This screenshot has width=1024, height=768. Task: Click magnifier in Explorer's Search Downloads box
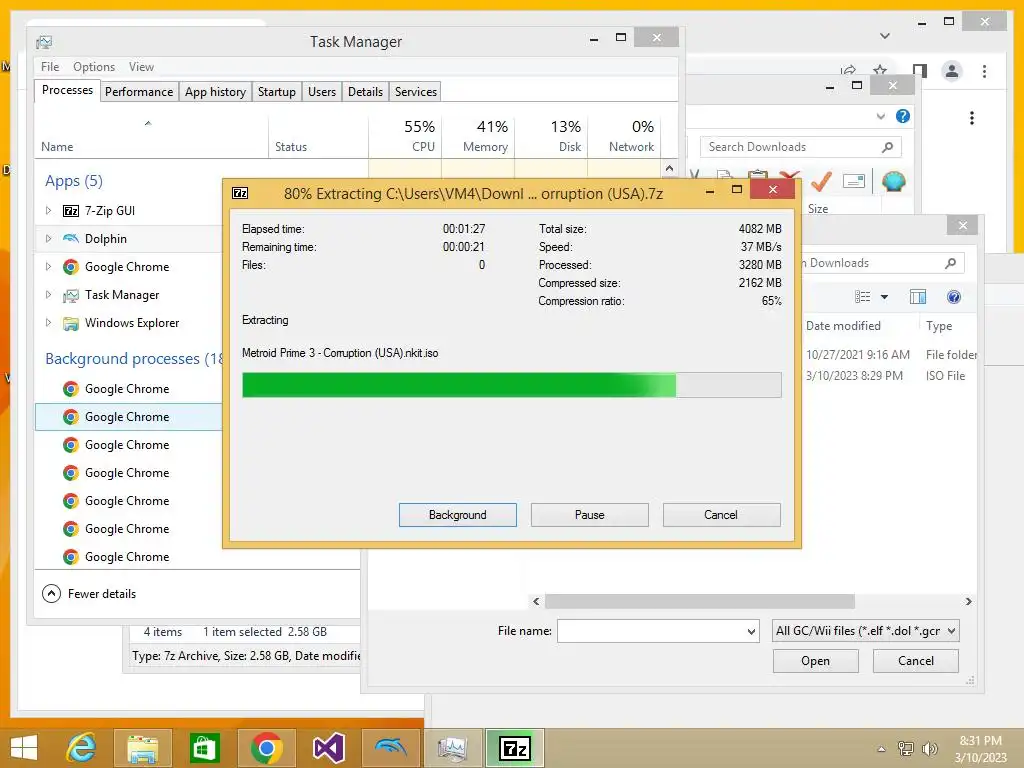pyautogui.click(x=887, y=147)
